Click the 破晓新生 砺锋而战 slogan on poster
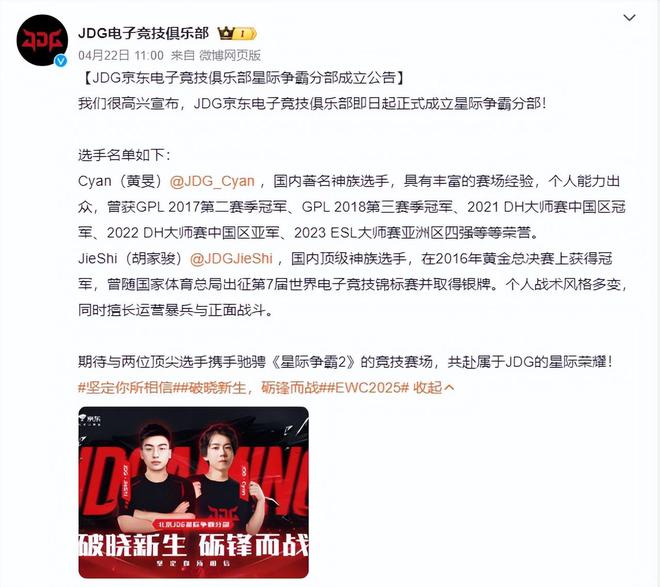This screenshot has height=587, width=660. (194, 545)
